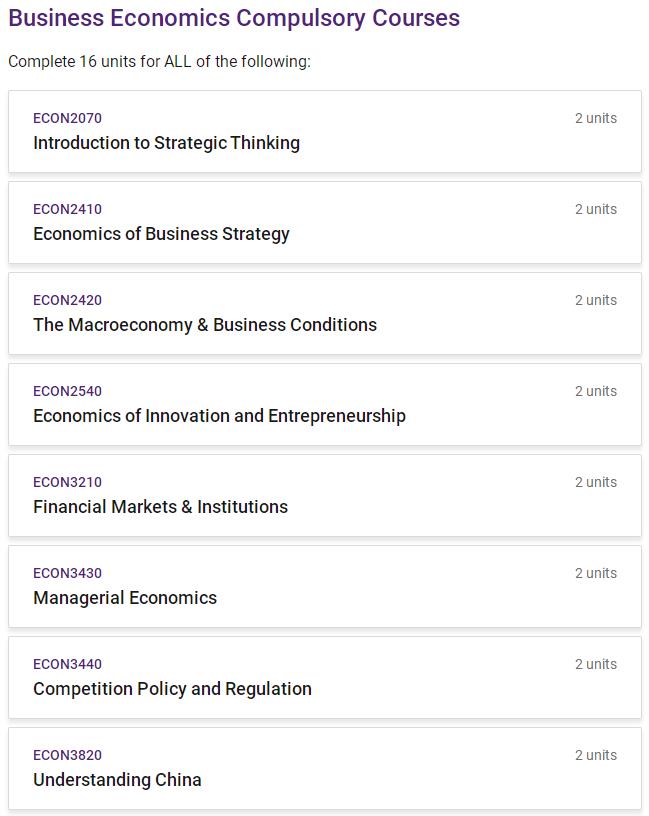Select the Understanding China course
The width and height of the screenshot is (649, 816).
(x=117, y=780)
